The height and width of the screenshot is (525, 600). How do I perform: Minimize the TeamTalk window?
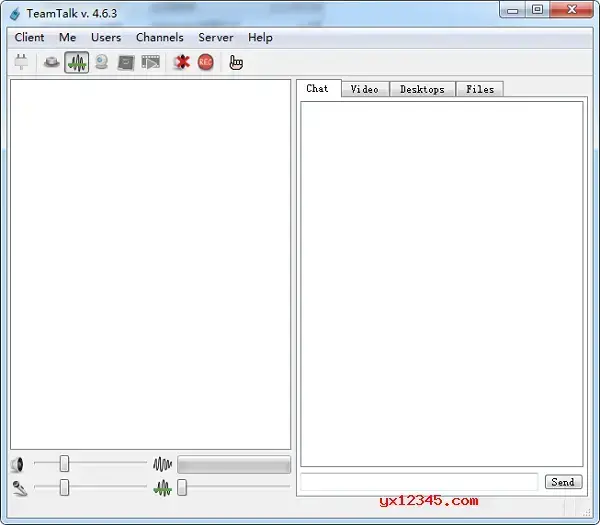click(x=513, y=10)
